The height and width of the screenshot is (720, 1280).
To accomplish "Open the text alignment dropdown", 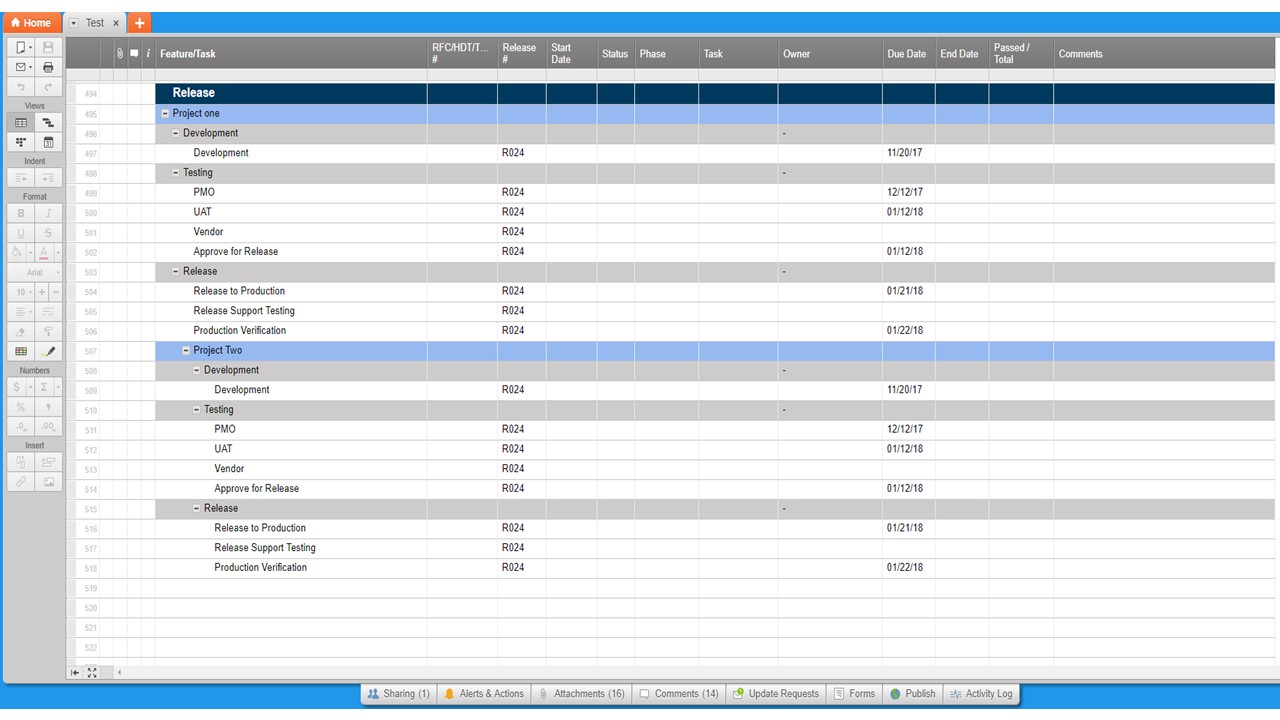I will point(21,312).
